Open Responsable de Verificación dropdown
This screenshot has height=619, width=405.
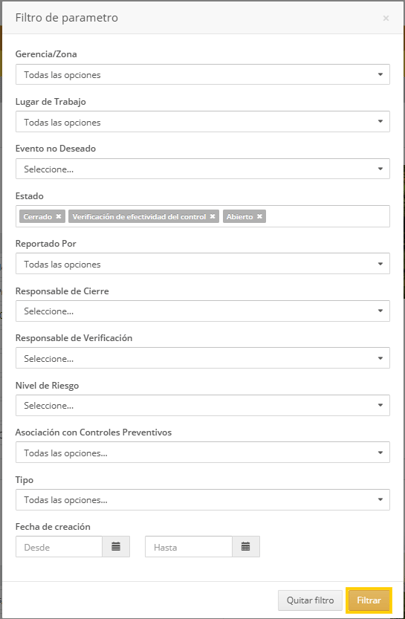(202, 358)
